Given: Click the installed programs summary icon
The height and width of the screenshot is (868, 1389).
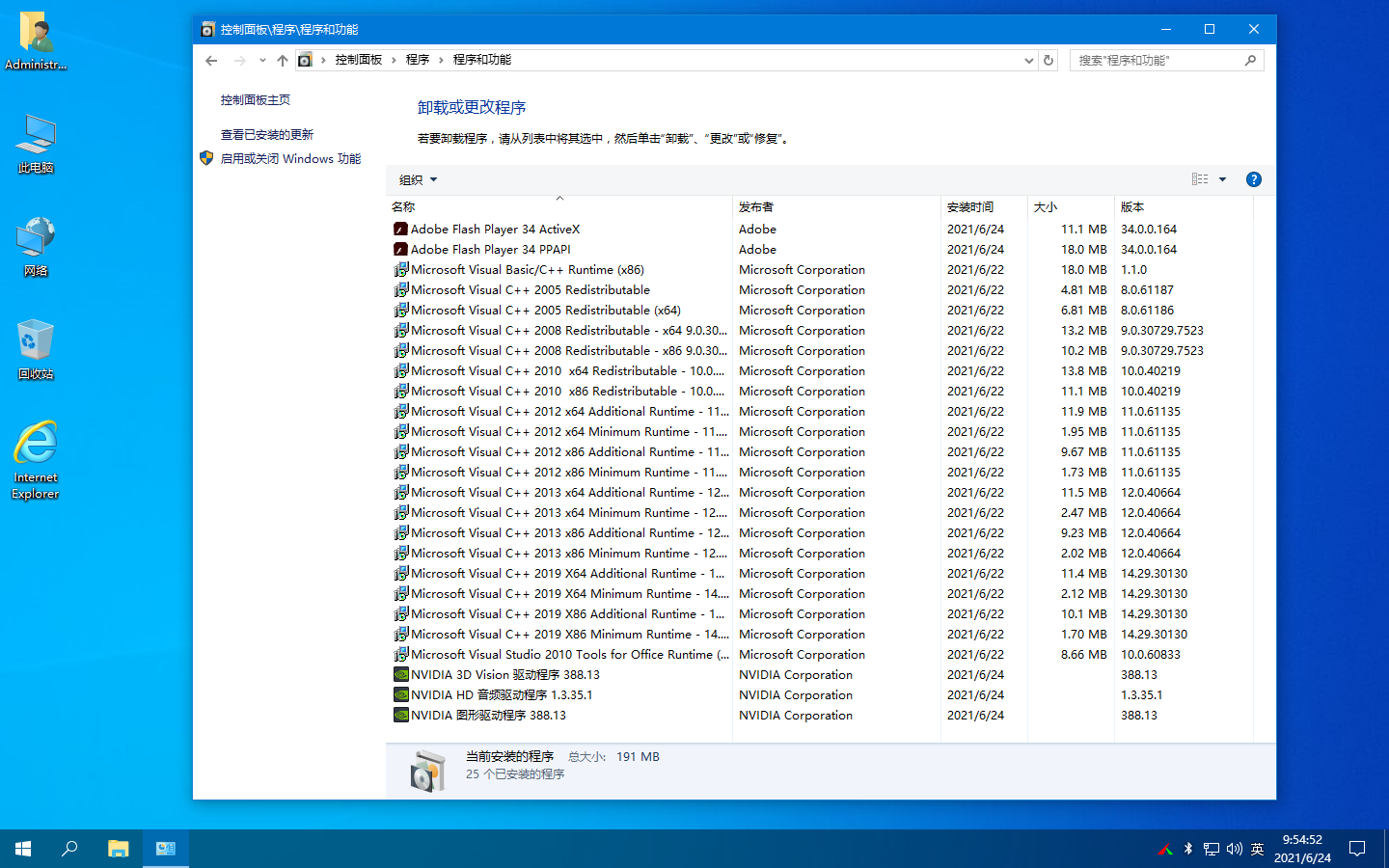Looking at the screenshot, I should (427, 772).
